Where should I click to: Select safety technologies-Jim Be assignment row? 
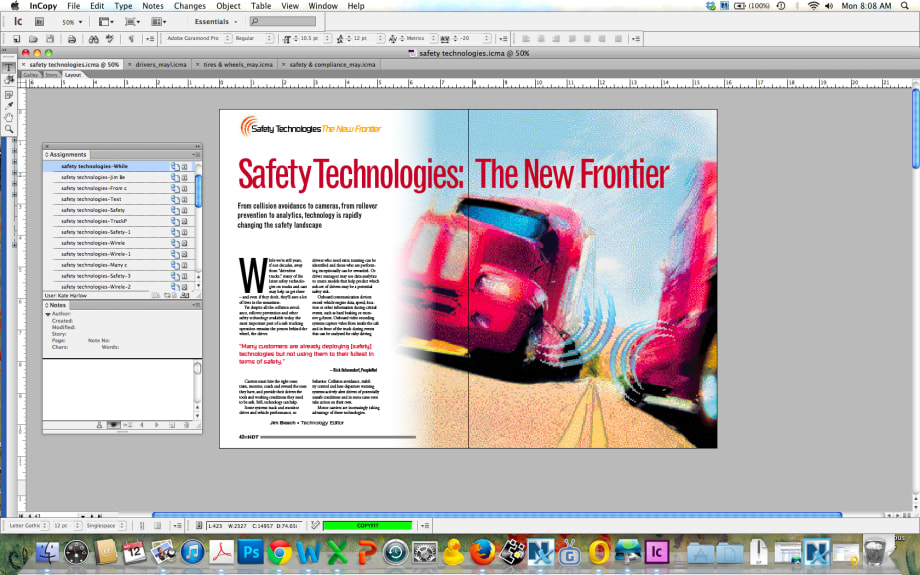119,177
